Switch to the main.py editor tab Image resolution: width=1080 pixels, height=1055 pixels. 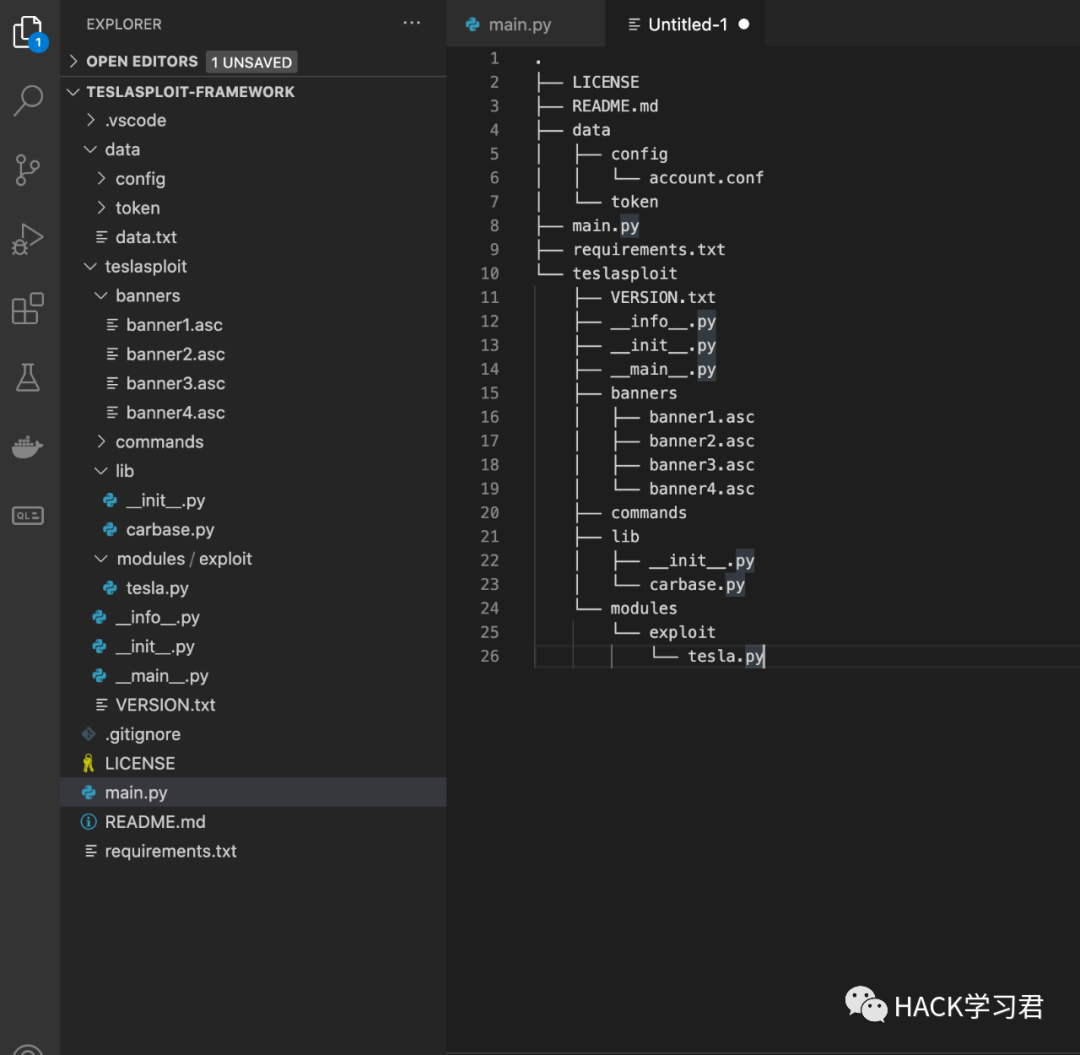point(526,24)
